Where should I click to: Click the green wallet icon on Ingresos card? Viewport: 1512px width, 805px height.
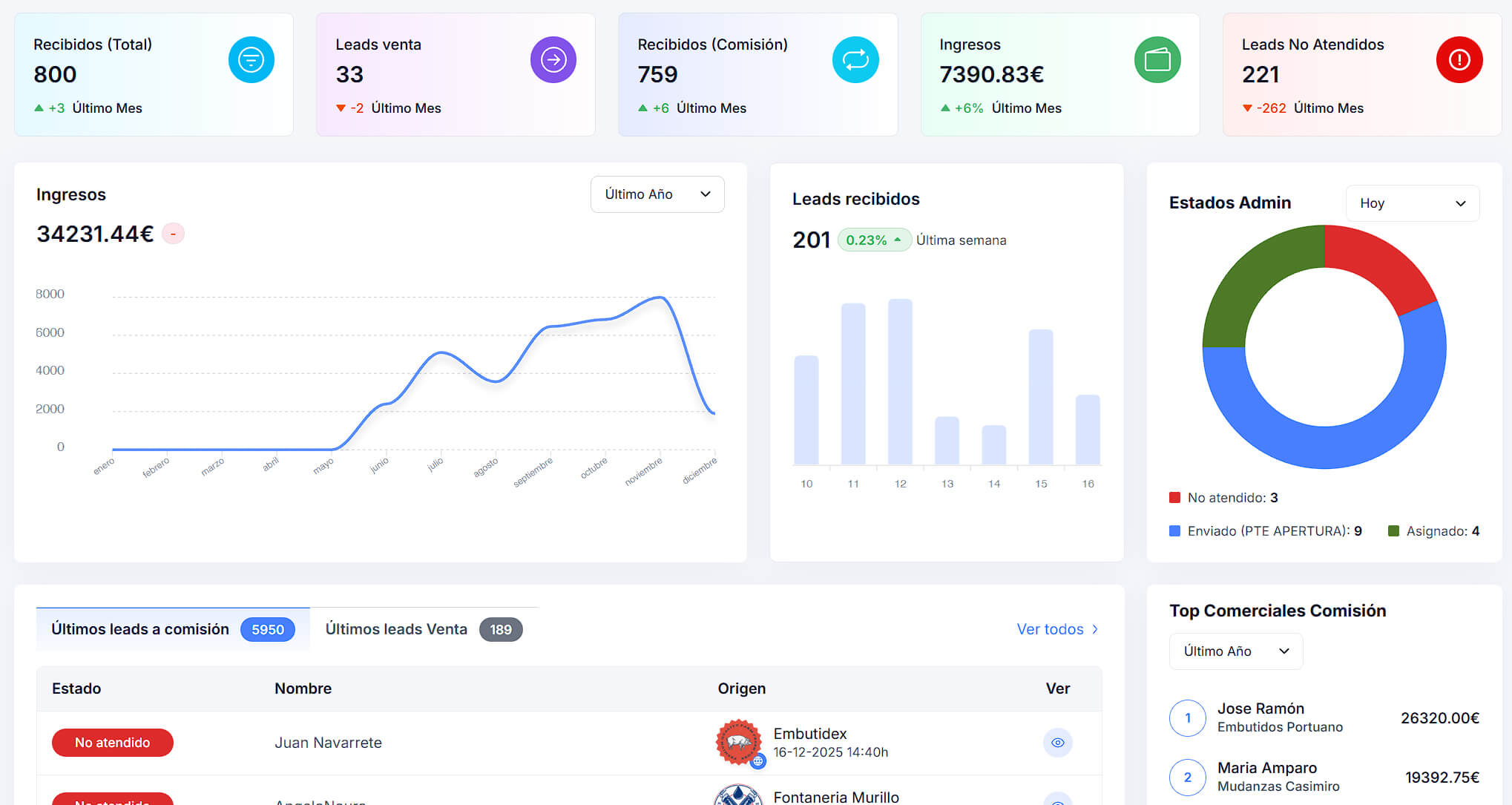(x=1157, y=59)
